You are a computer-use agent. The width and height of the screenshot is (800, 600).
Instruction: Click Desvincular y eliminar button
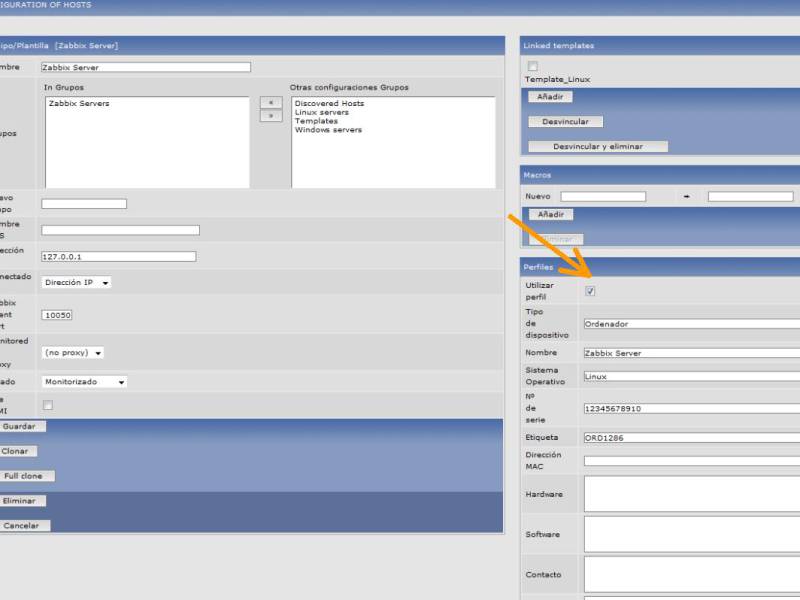pyautogui.click(x=598, y=146)
